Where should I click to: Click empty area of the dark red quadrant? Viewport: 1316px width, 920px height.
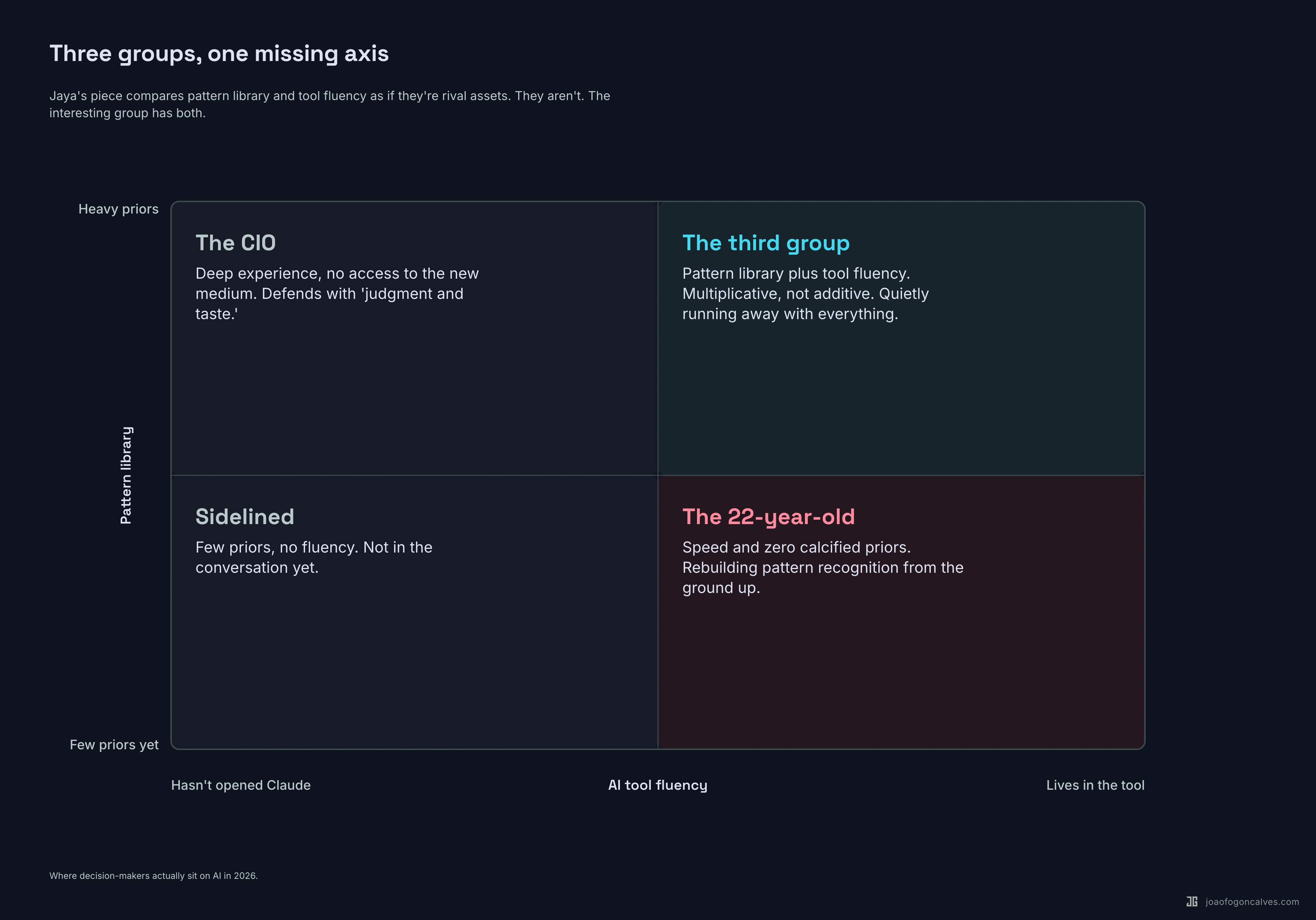(900, 676)
